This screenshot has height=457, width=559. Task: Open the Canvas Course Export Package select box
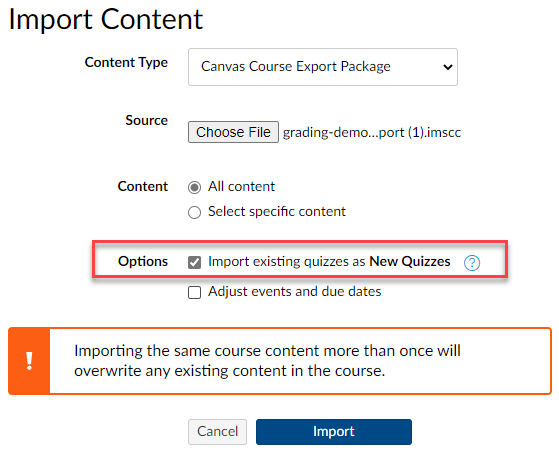[x=323, y=67]
